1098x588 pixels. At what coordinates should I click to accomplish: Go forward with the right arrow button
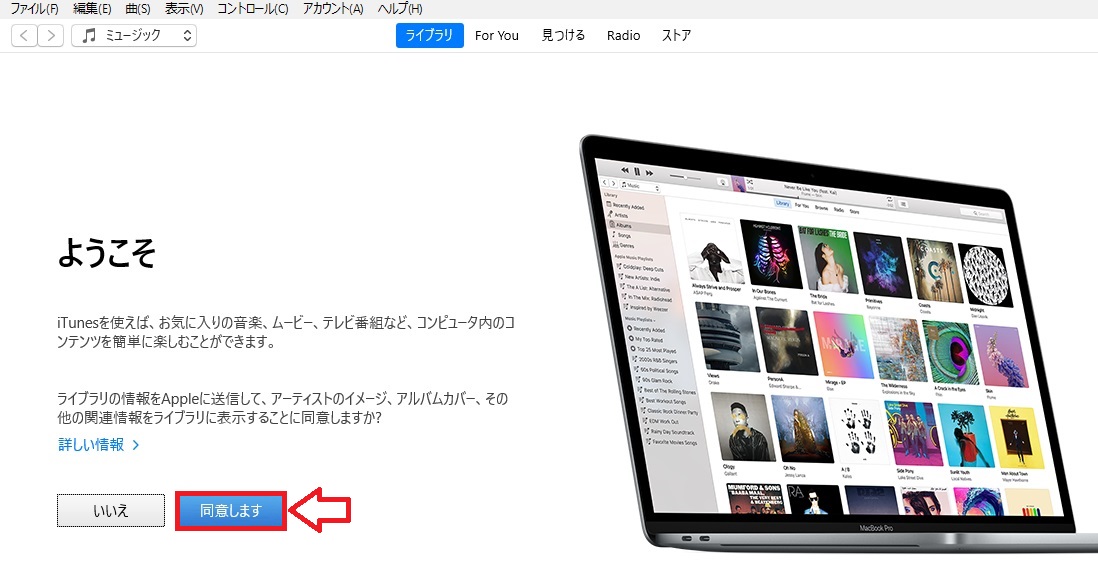51,36
